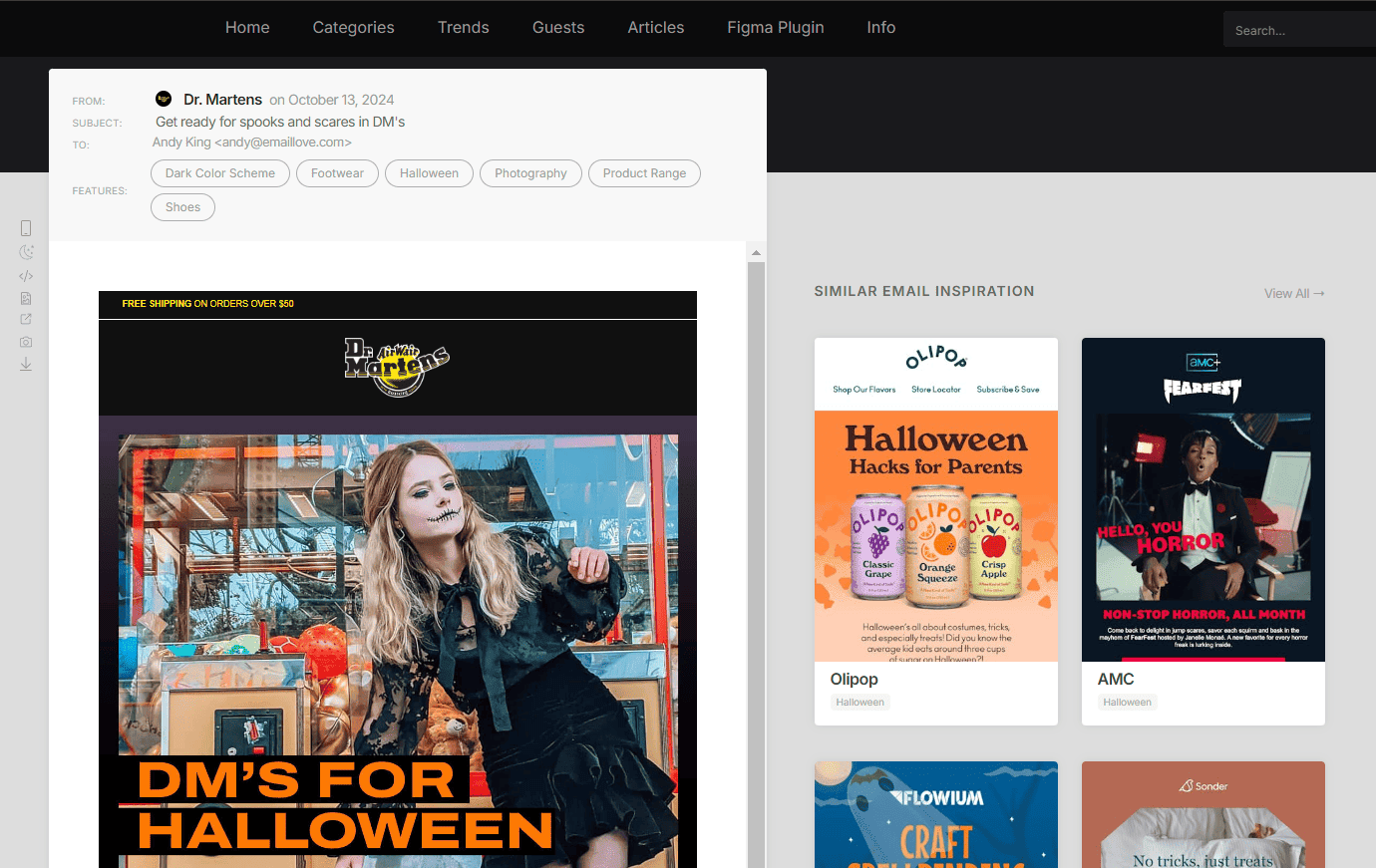Click the email preview scrollbar up arrow
Screen dimensions: 1376x868
click(756, 251)
